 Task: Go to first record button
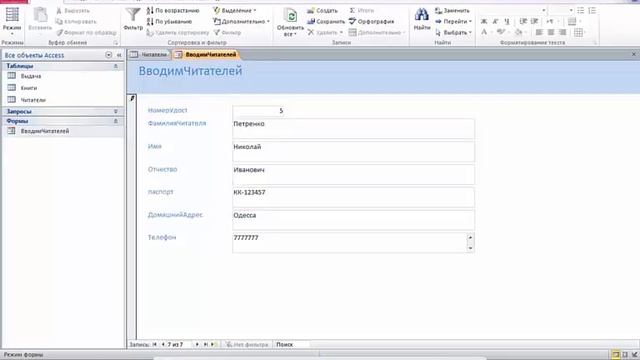click(155, 344)
